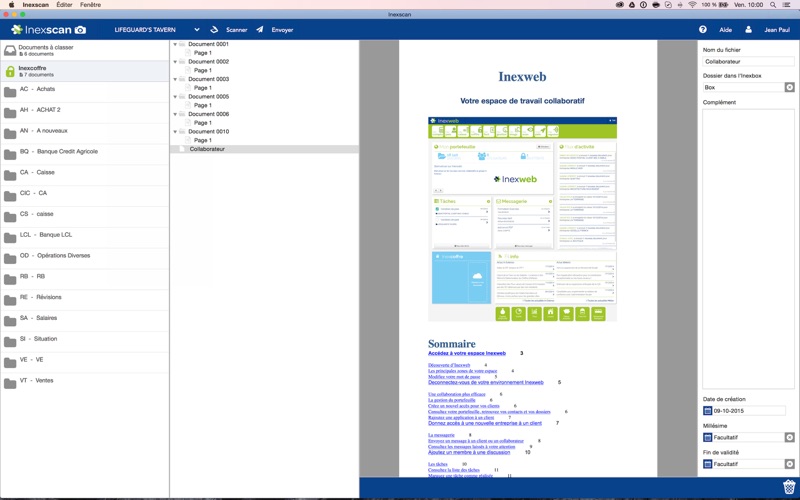Open the VE - VE folder
The image size is (800, 500).
pyautogui.click(x=85, y=363)
